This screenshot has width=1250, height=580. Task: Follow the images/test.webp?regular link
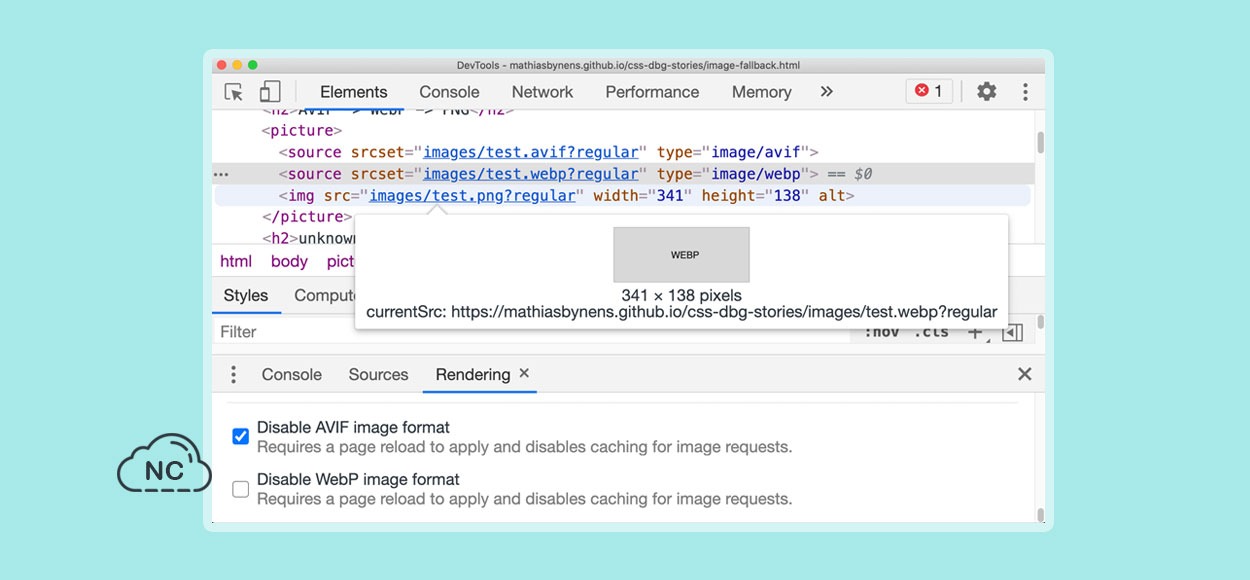pos(530,174)
